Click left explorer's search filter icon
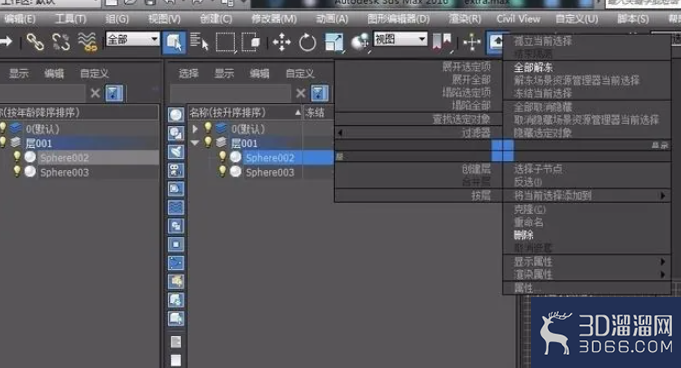The image size is (681, 368). [x=114, y=93]
